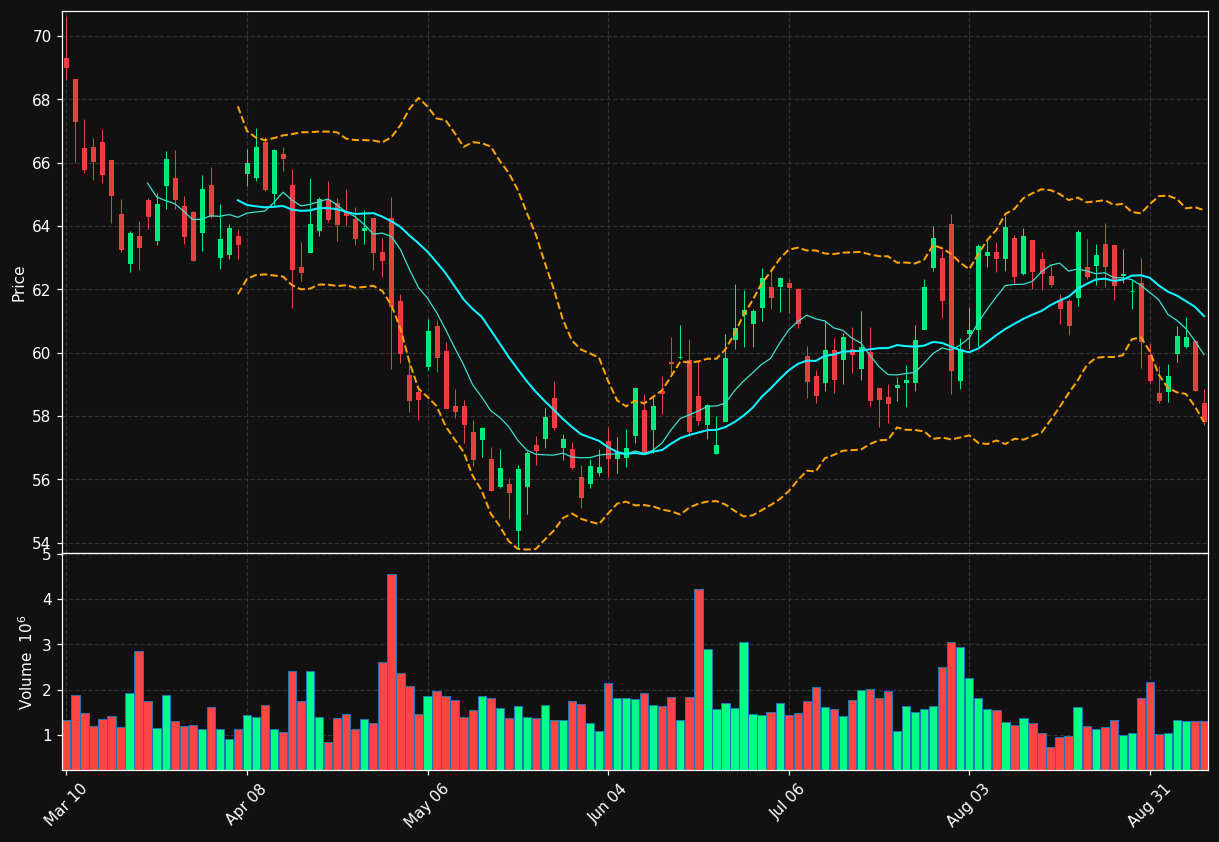Click the Apr 08 date label
Viewport: 1219px width, 842px height.
[x=246, y=804]
